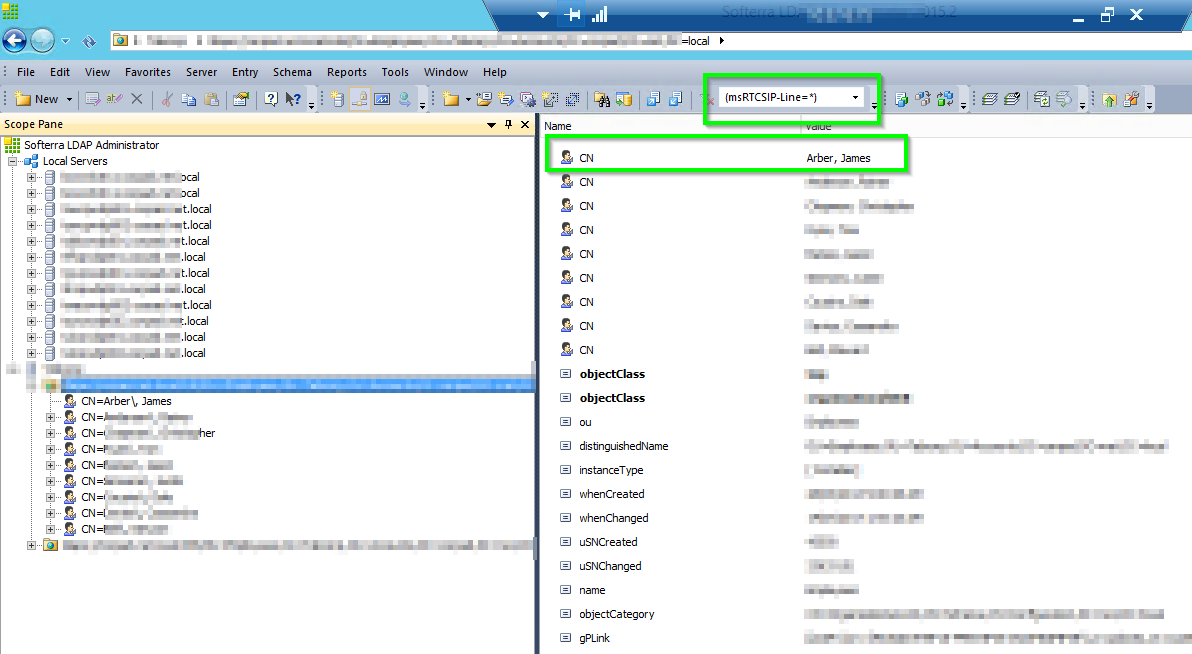
Task: Click the Rename toolbar icon
Action: (x=114, y=99)
